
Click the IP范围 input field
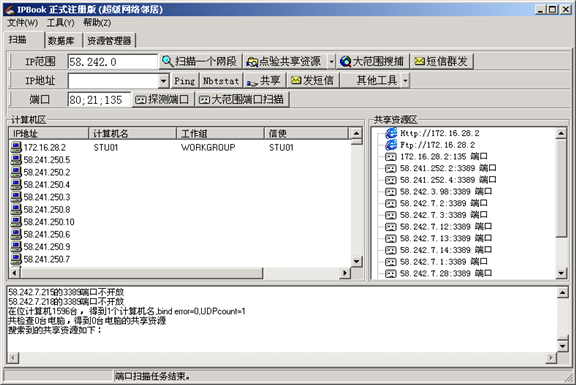click(x=112, y=62)
